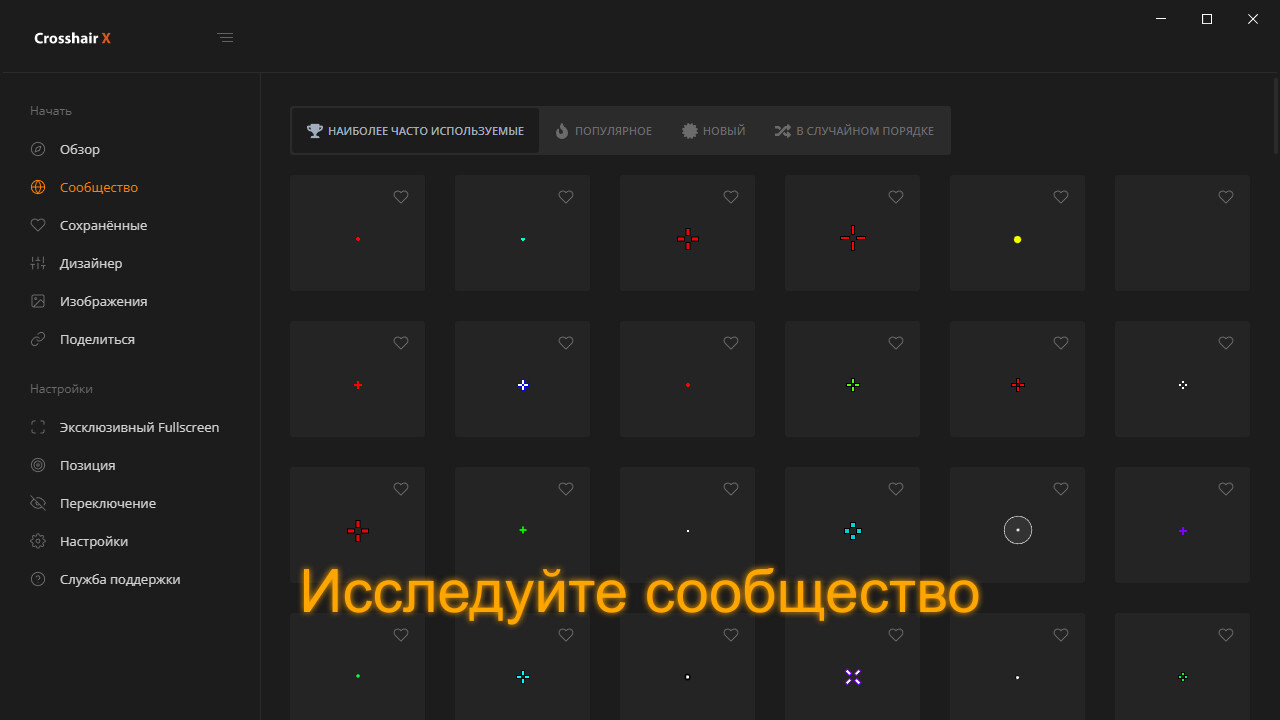Image resolution: width=1280 pixels, height=720 pixels.
Task: Switch to the ПОПУЛЯРНОЕ tab
Action: point(604,130)
